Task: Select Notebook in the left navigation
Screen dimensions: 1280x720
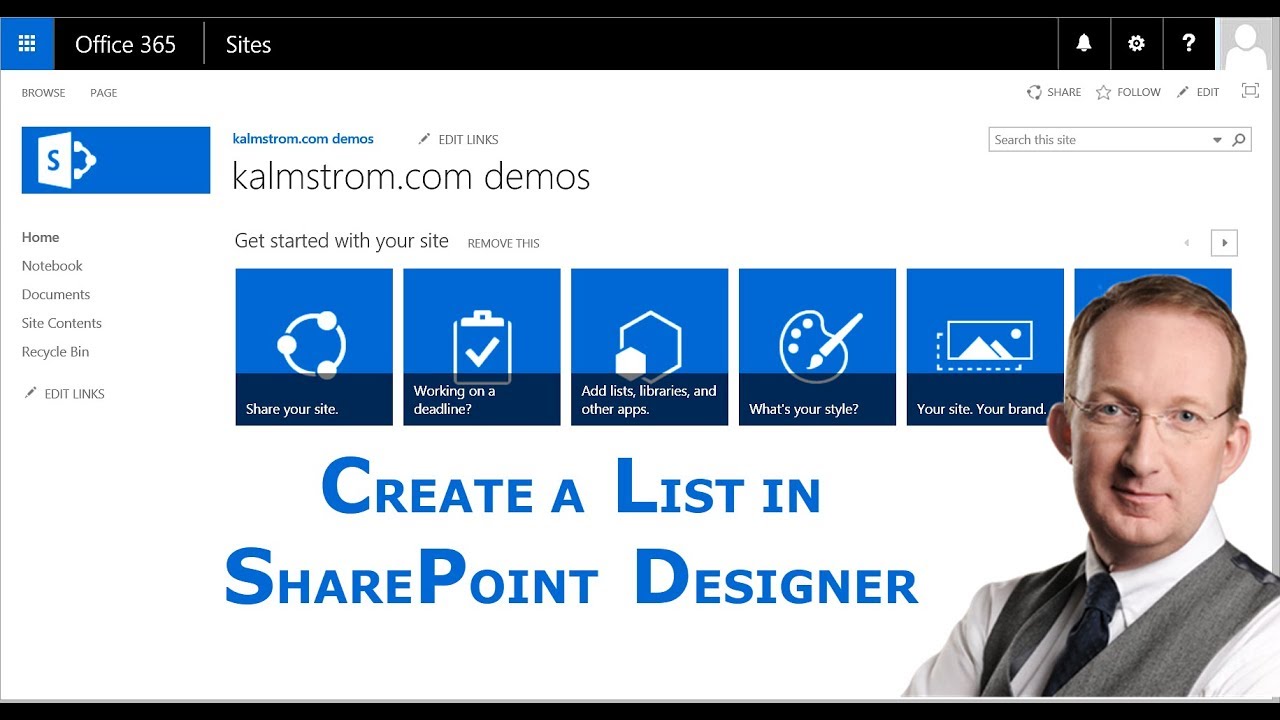Action: pos(52,266)
